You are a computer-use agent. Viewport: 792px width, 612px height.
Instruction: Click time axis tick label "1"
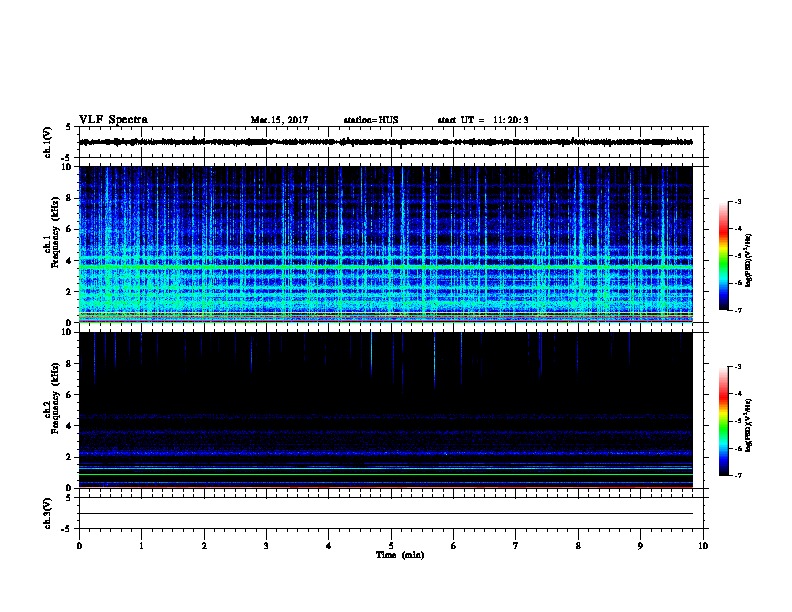(141, 546)
